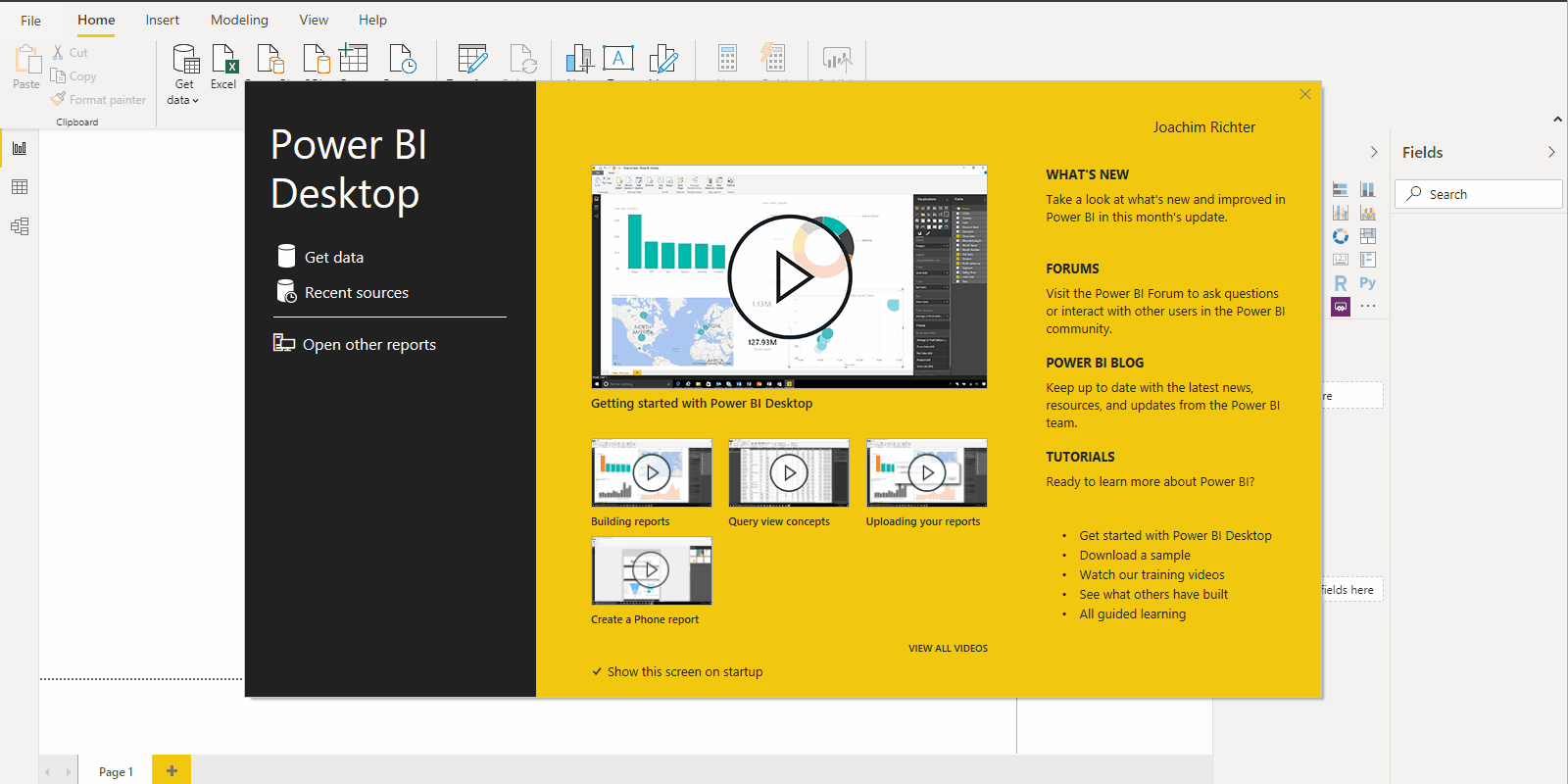Click Copy in the Clipboard group
The width and height of the screenshot is (1568, 784).
point(74,76)
